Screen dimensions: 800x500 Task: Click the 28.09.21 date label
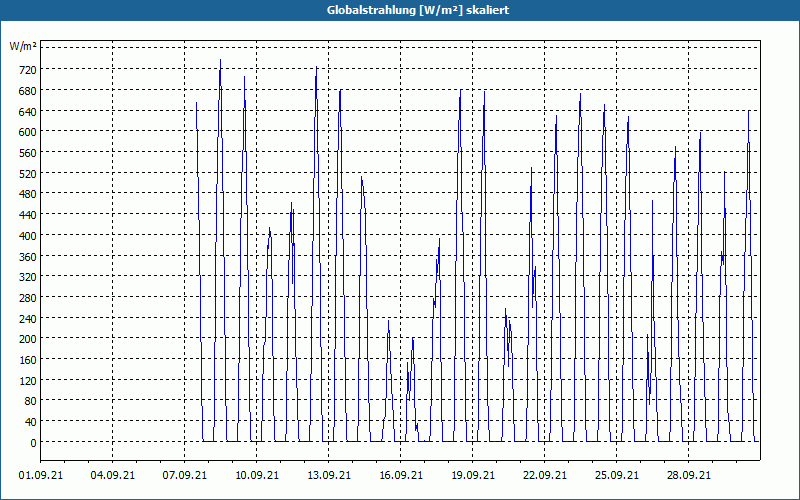(688, 476)
